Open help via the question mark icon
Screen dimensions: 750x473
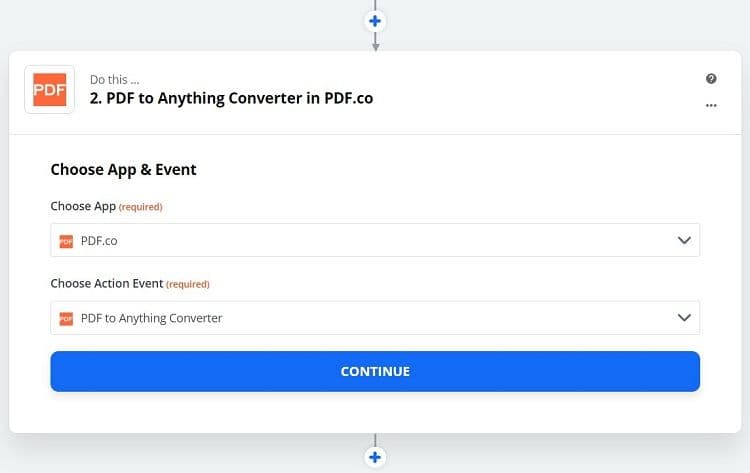tap(711, 78)
